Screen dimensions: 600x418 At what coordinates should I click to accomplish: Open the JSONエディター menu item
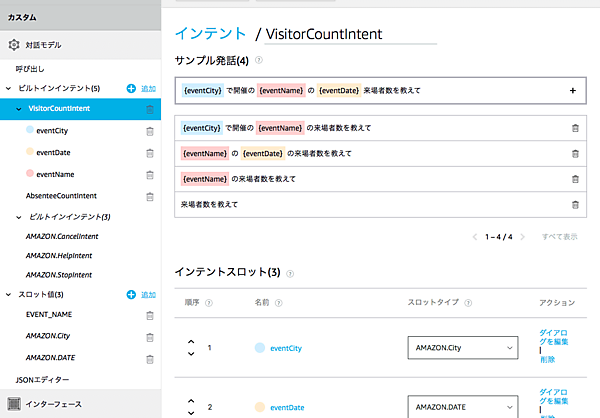(42, 380)
